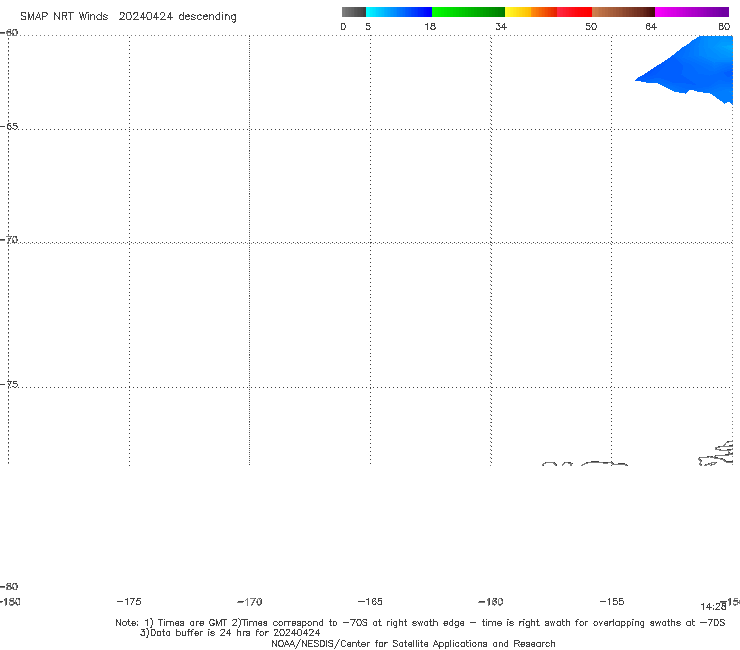Click the '-70' latitude axis label
Screen dimensions: 740x650
pyautogui.click(x=9, y=240)
